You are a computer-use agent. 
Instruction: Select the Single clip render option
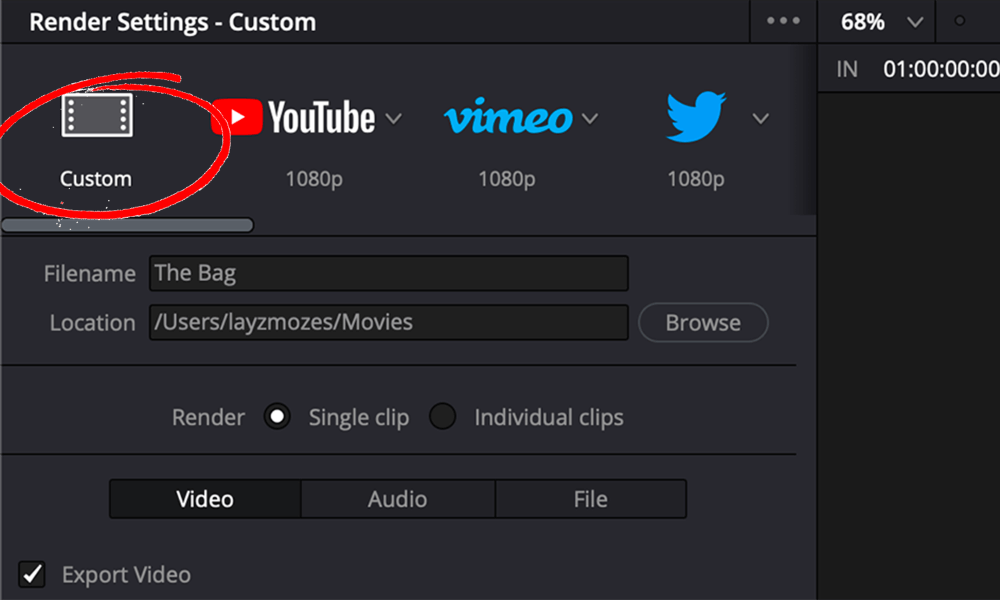pyautogui.click(x=277, y=416)
